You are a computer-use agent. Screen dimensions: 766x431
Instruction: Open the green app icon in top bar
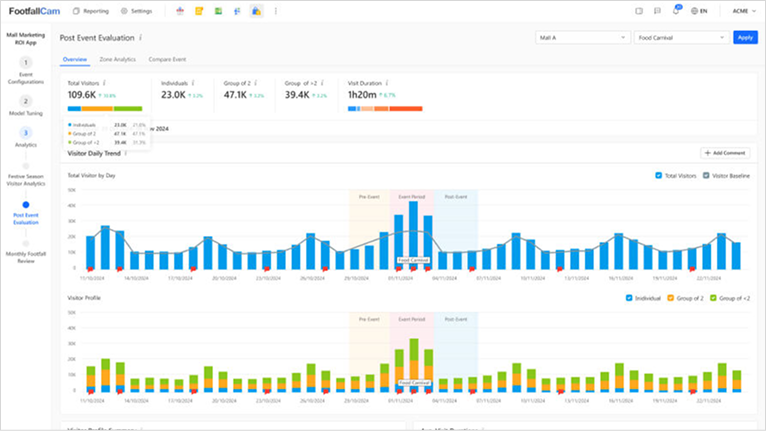pos(218,11)
